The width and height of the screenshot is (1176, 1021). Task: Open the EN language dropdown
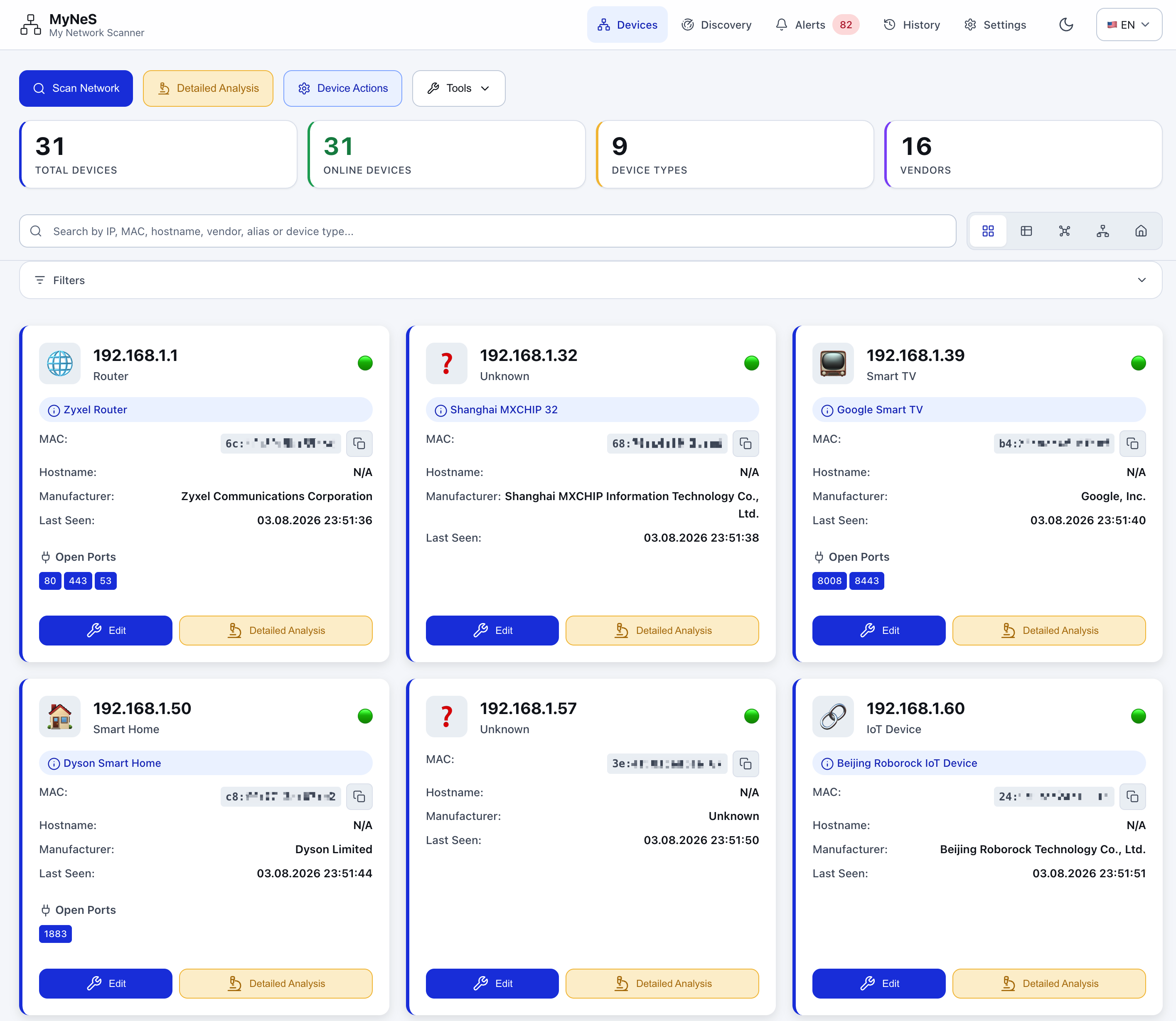tap(1129, 25)
